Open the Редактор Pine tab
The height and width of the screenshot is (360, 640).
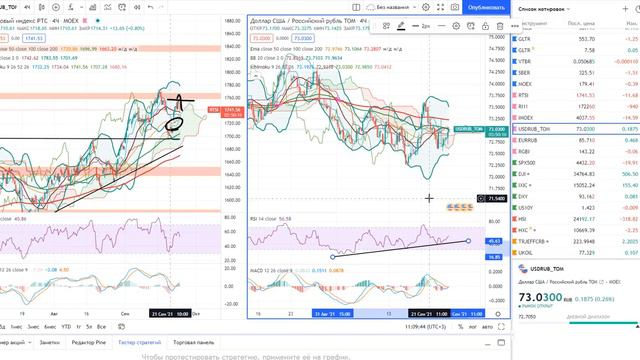pos(89,342)
